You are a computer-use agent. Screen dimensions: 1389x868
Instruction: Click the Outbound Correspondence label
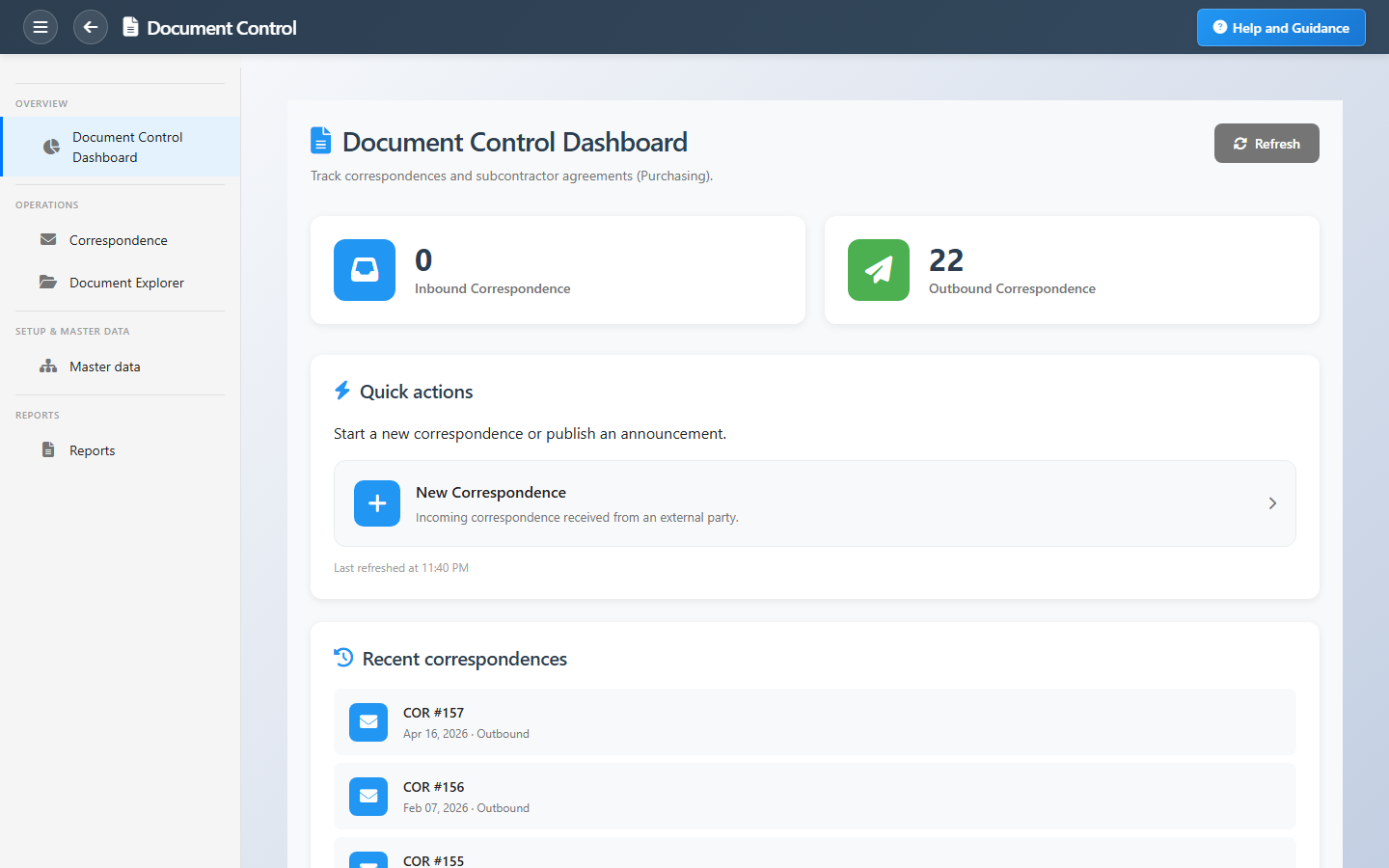point(1012,288)
